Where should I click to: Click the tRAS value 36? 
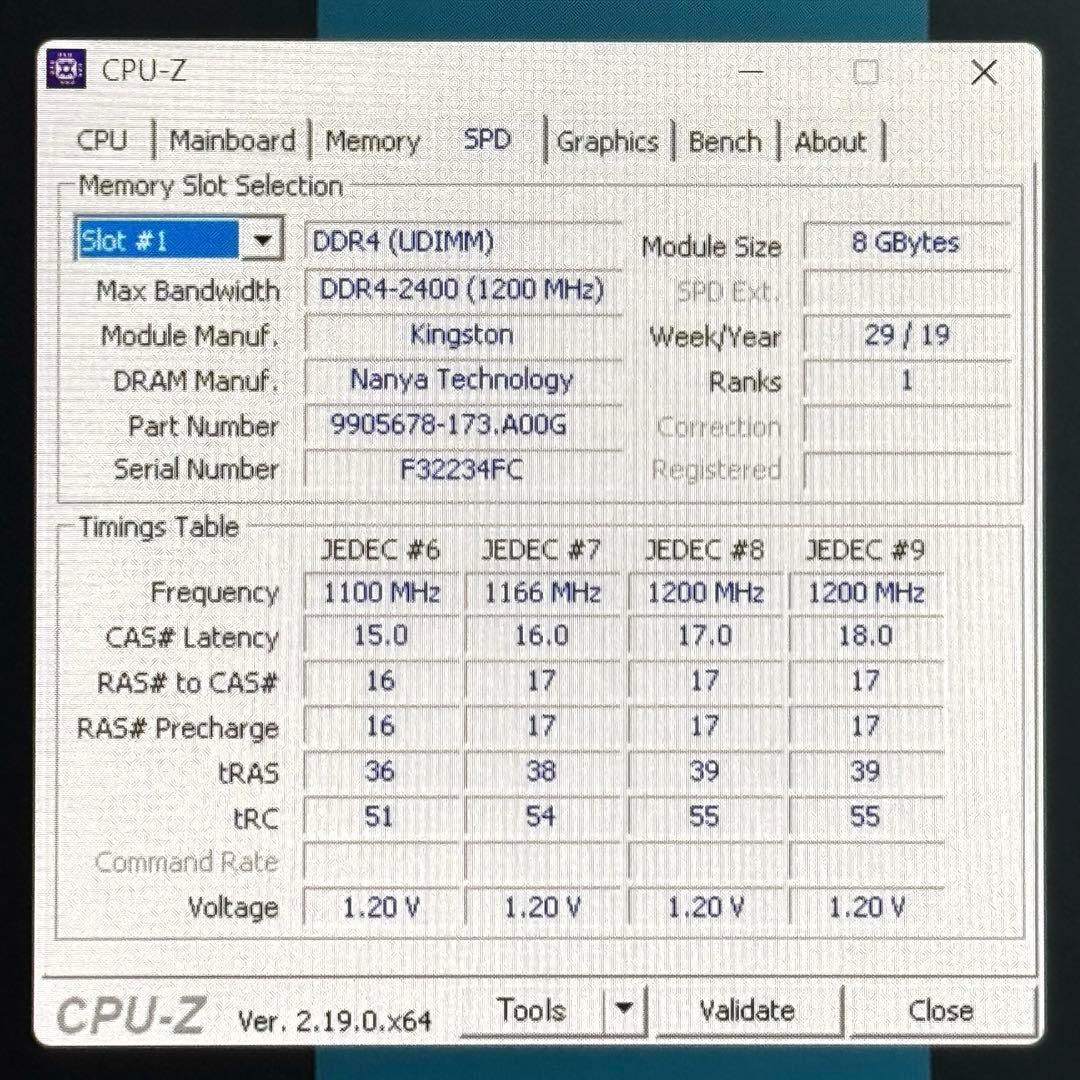point(382,771)
